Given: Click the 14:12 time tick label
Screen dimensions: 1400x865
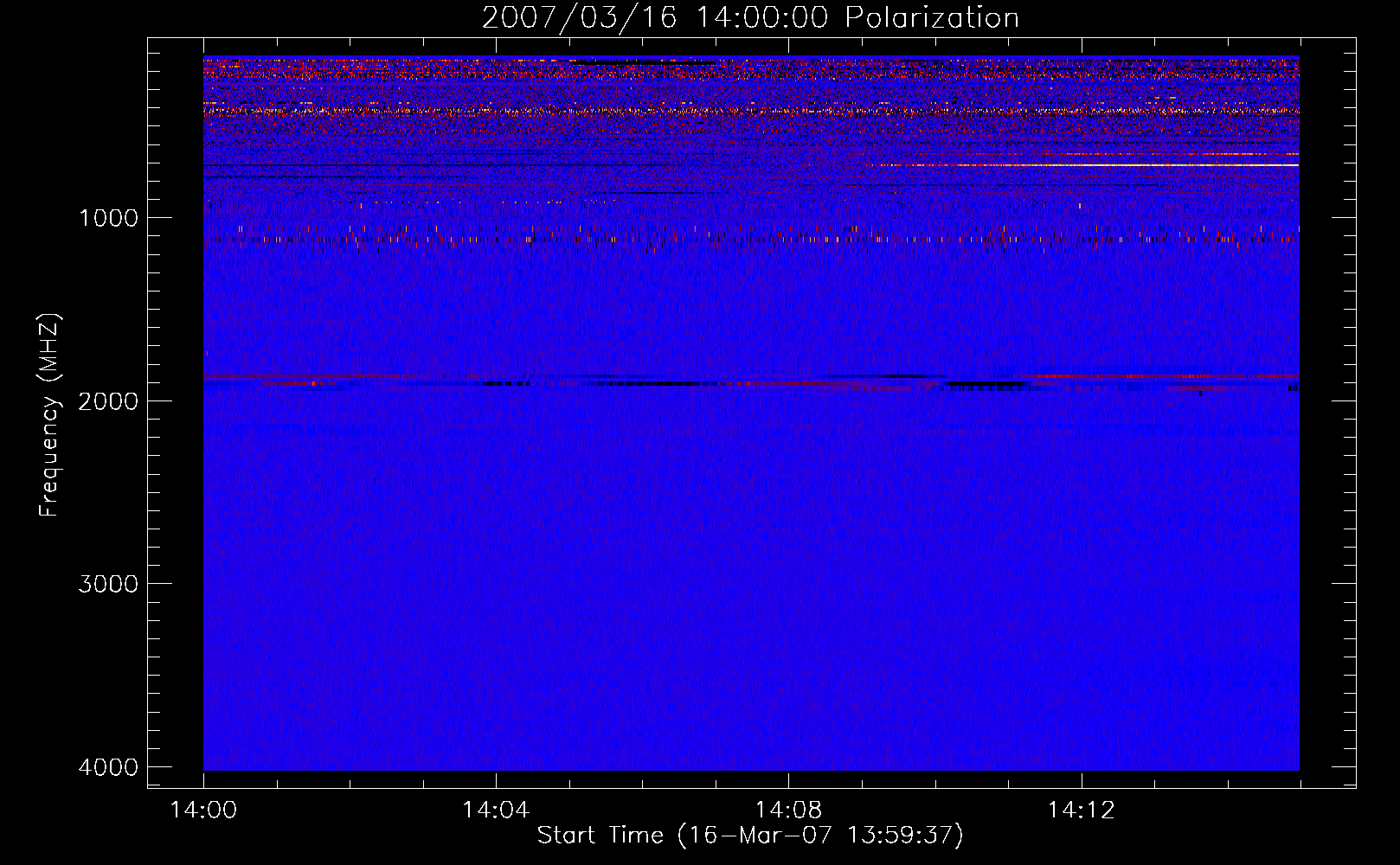Looking at the screenshot, I should (1081, 811).
